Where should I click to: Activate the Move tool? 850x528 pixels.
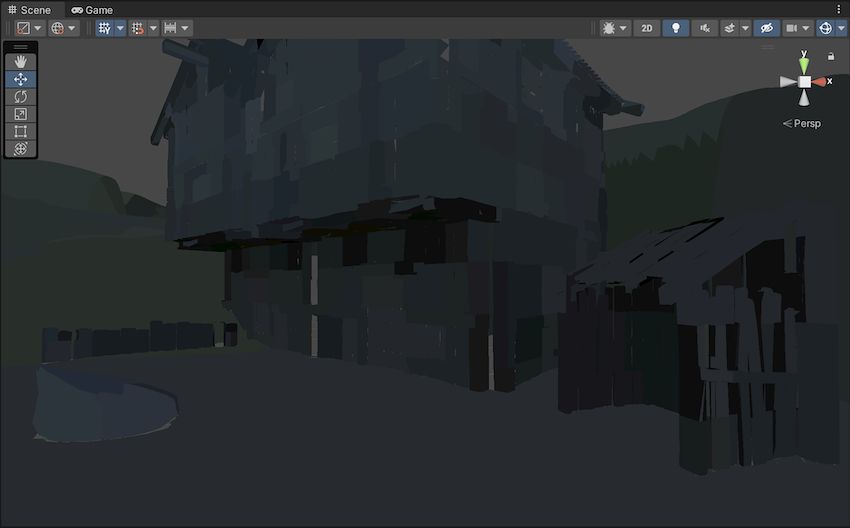tap(21, 79)
